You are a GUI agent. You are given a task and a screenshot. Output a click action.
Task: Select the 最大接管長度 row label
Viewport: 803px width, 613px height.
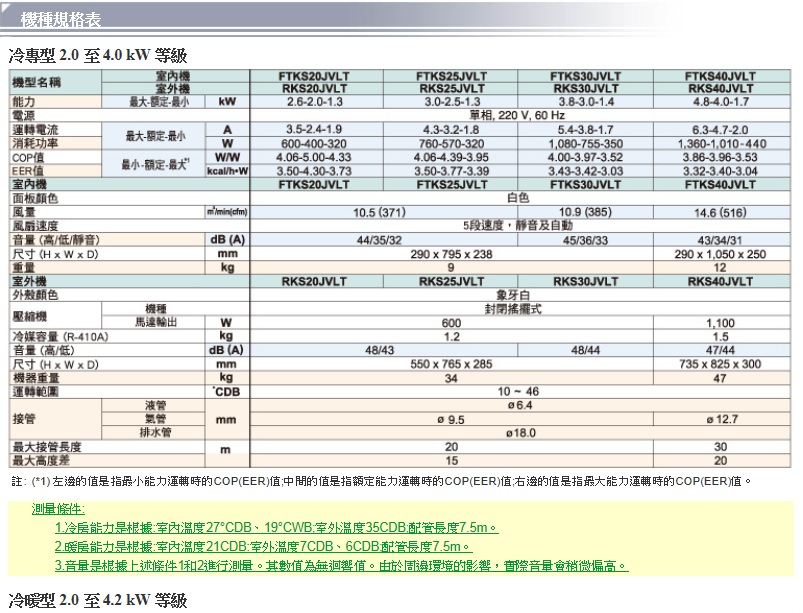point(46,446)
